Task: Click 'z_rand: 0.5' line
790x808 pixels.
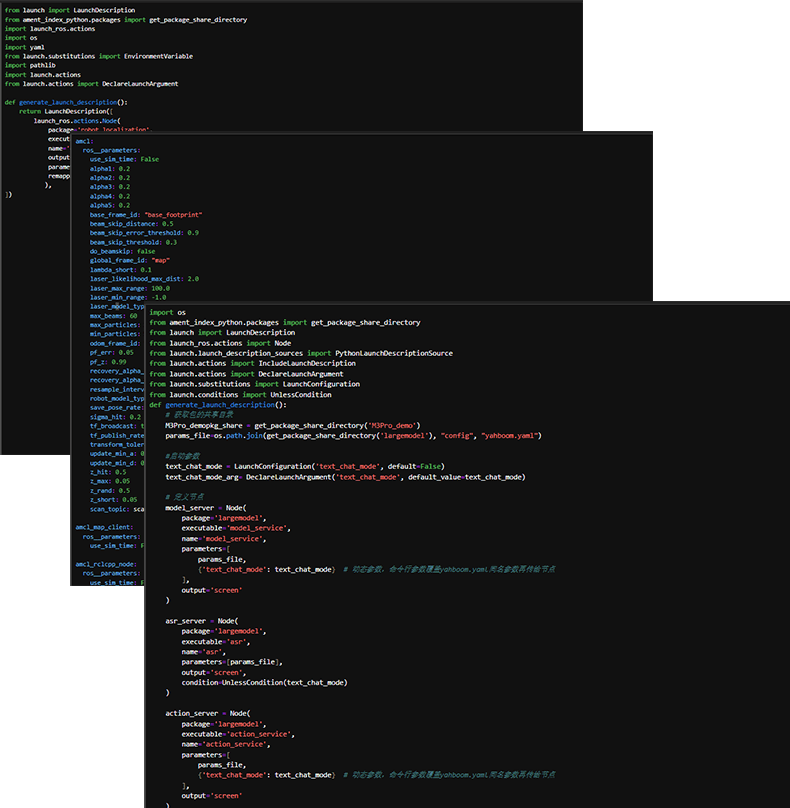Action: [x=110, y=491]
